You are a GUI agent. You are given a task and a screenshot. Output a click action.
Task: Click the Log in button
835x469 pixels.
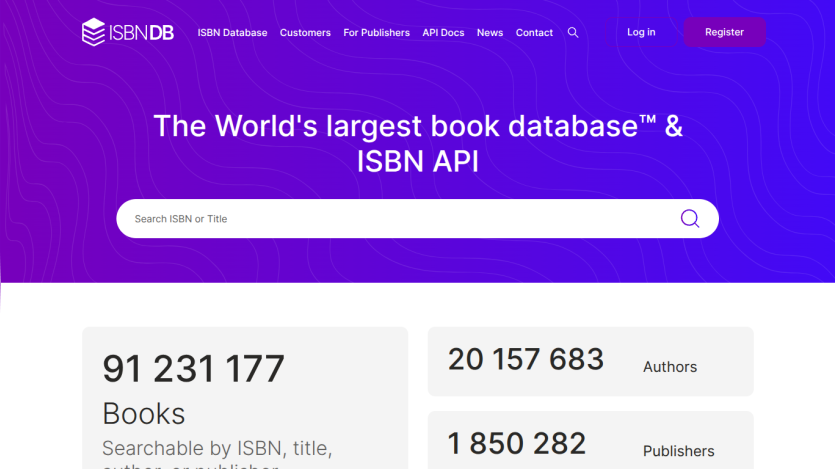click(x=641, y=32)
